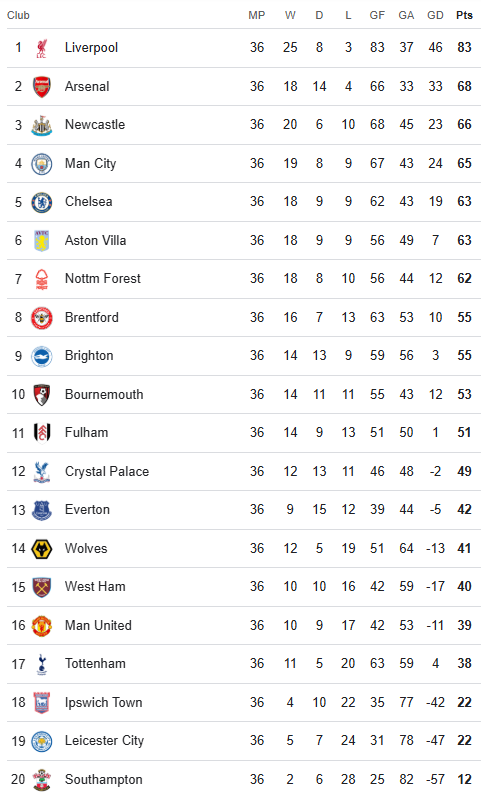Screen dimensions: 481x795
Task: Click the Man City badge icon
Action: tap(42, 164)
